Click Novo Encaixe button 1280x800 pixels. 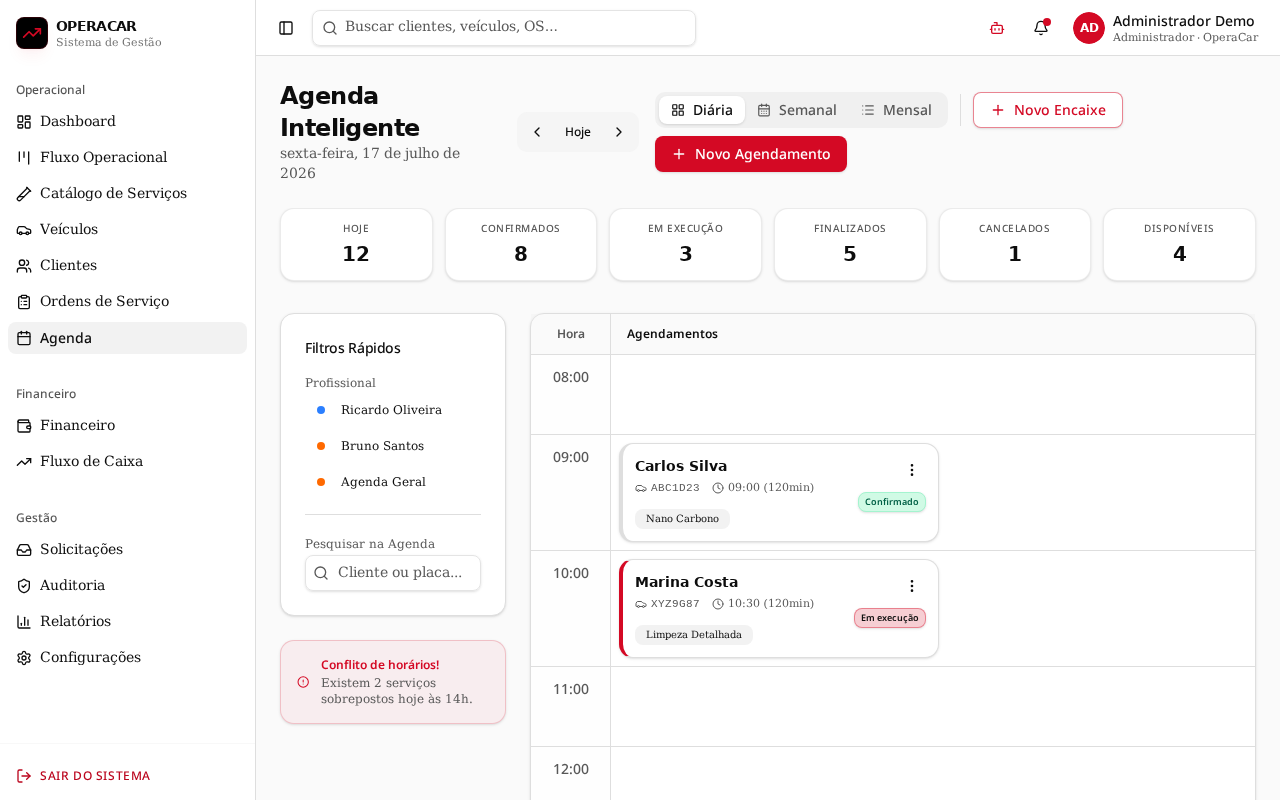[x=1048, y=110]
